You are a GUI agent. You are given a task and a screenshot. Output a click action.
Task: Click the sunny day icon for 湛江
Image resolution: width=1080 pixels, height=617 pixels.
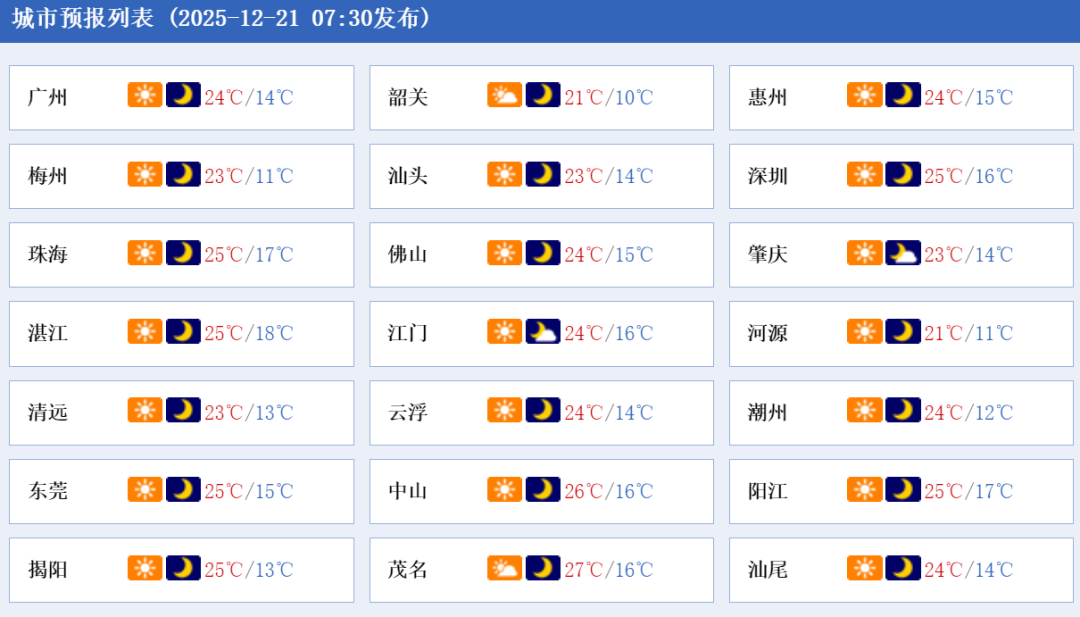pos(145,332)
